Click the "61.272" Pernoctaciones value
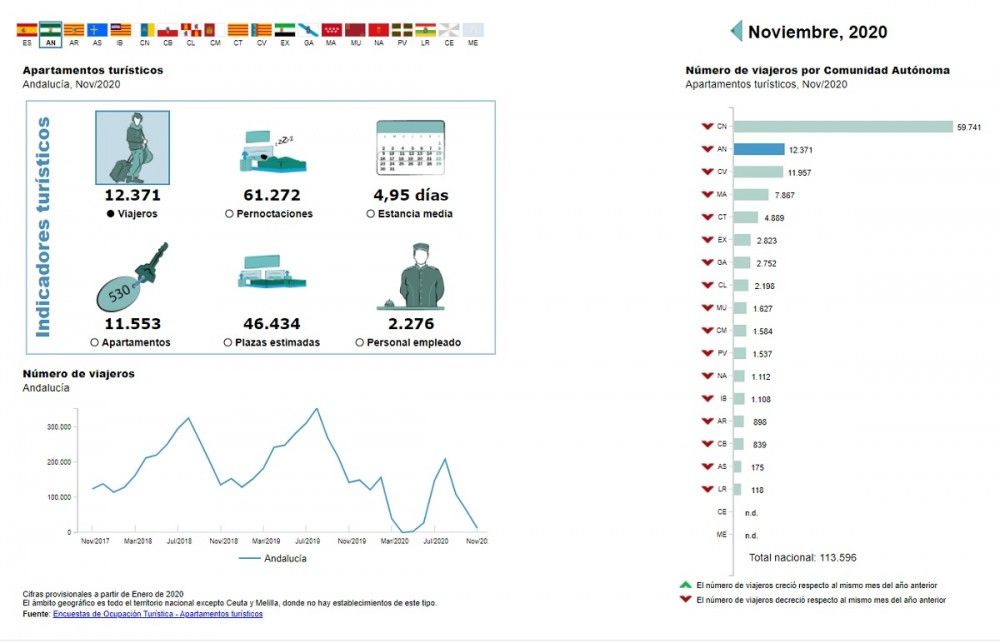Viewport: 1000px width, 643px height. point(272,195)
